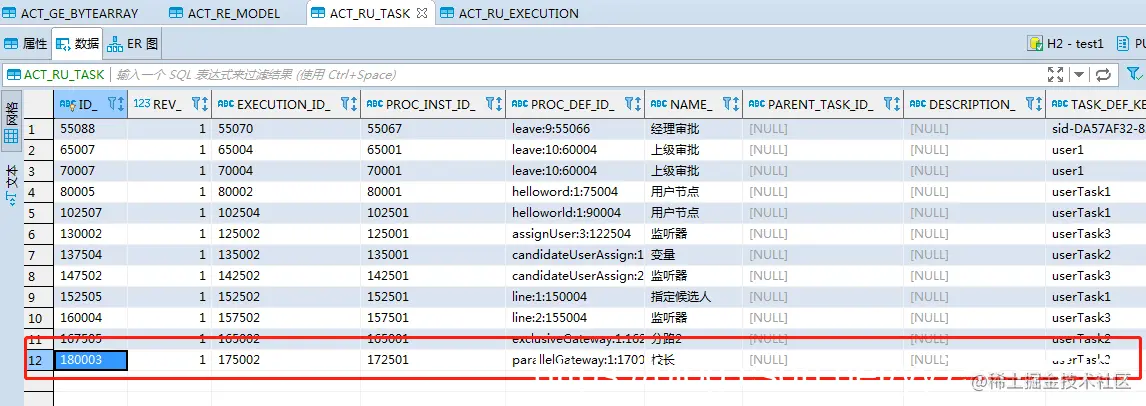
Task: Open the filter history dropdown arrow
Action: click(1079, 74)
